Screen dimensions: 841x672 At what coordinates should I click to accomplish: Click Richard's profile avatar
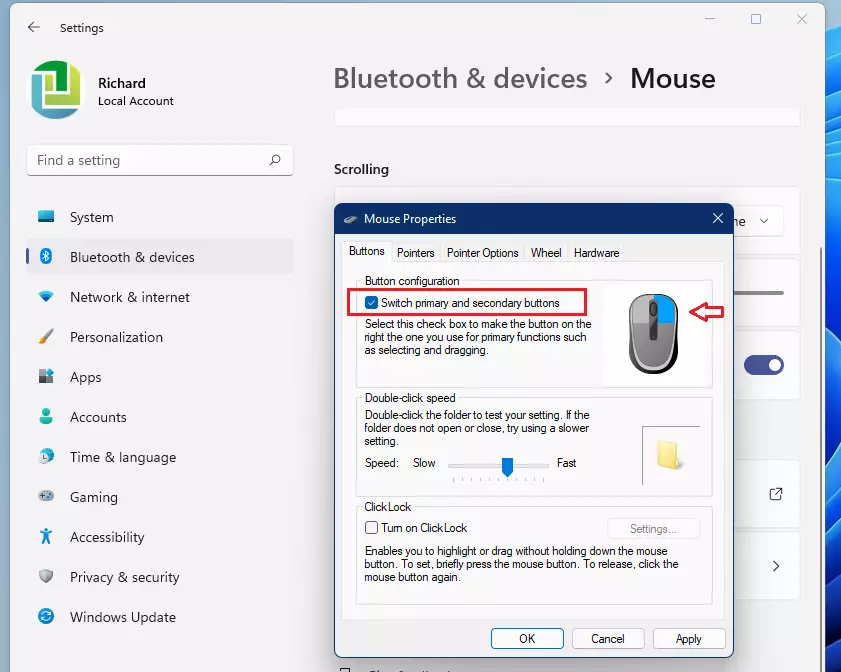(56, 90)
